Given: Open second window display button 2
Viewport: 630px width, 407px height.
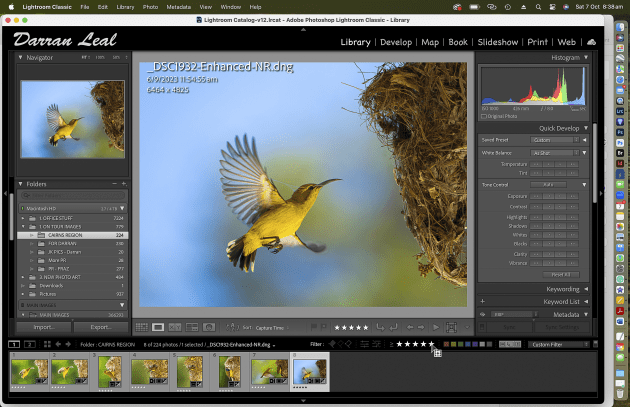Looking at the screenshot, I should (30, 344).
